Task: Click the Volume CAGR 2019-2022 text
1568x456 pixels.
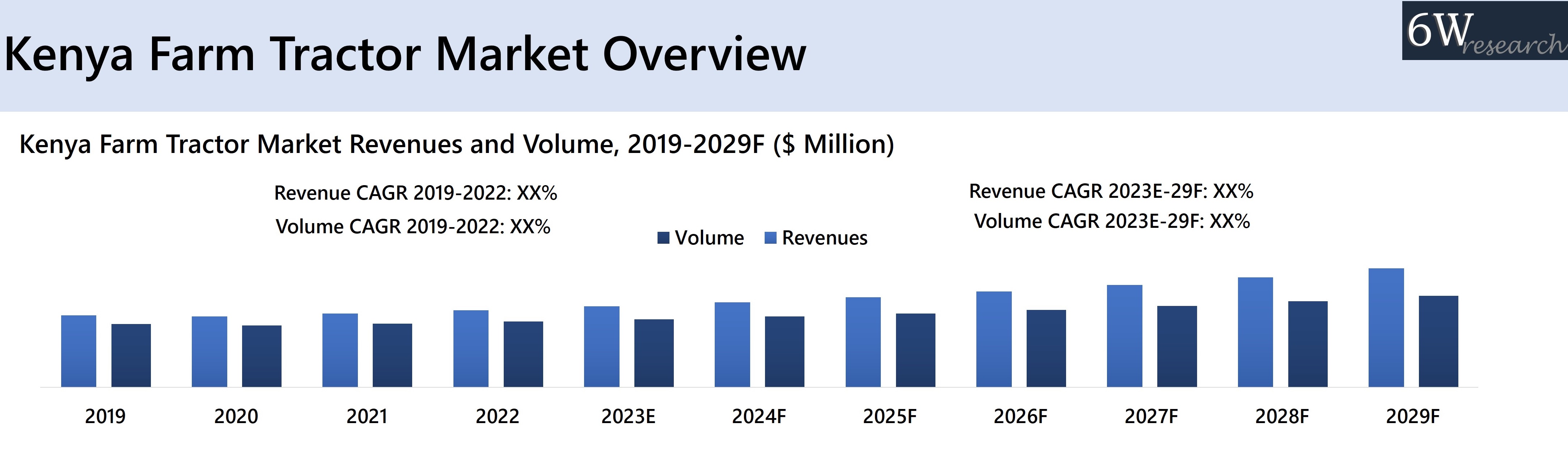Action: point(413,227)
